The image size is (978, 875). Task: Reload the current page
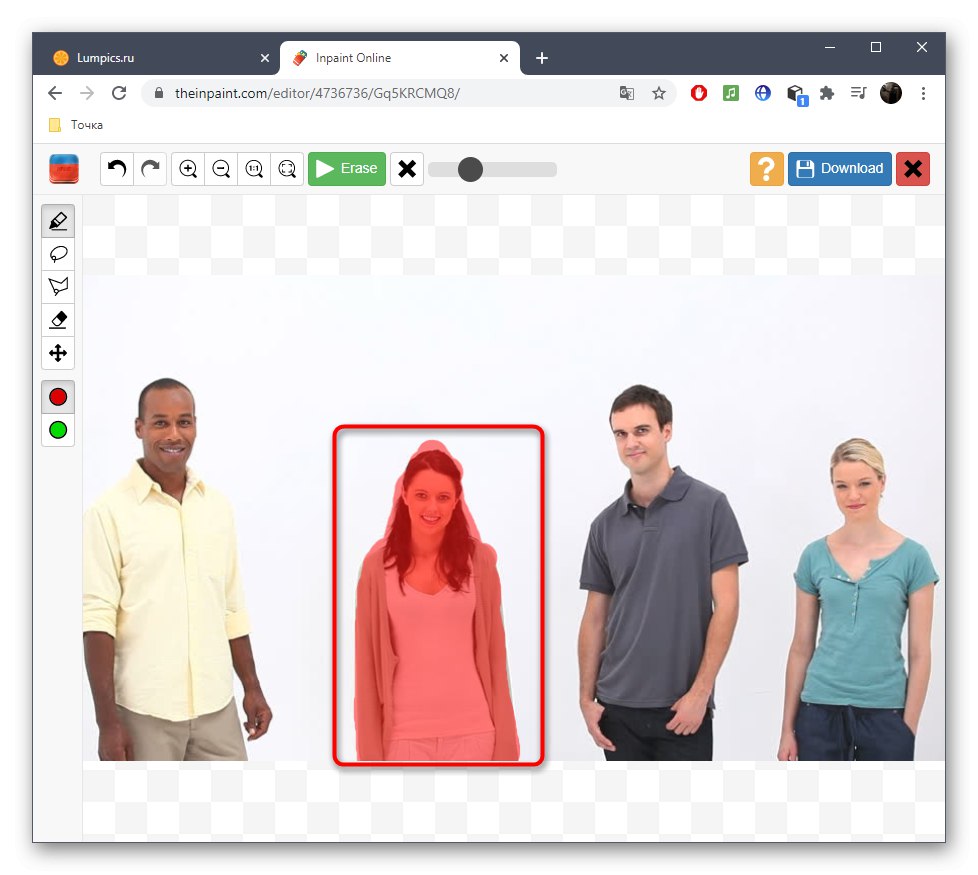coord(119,93)
